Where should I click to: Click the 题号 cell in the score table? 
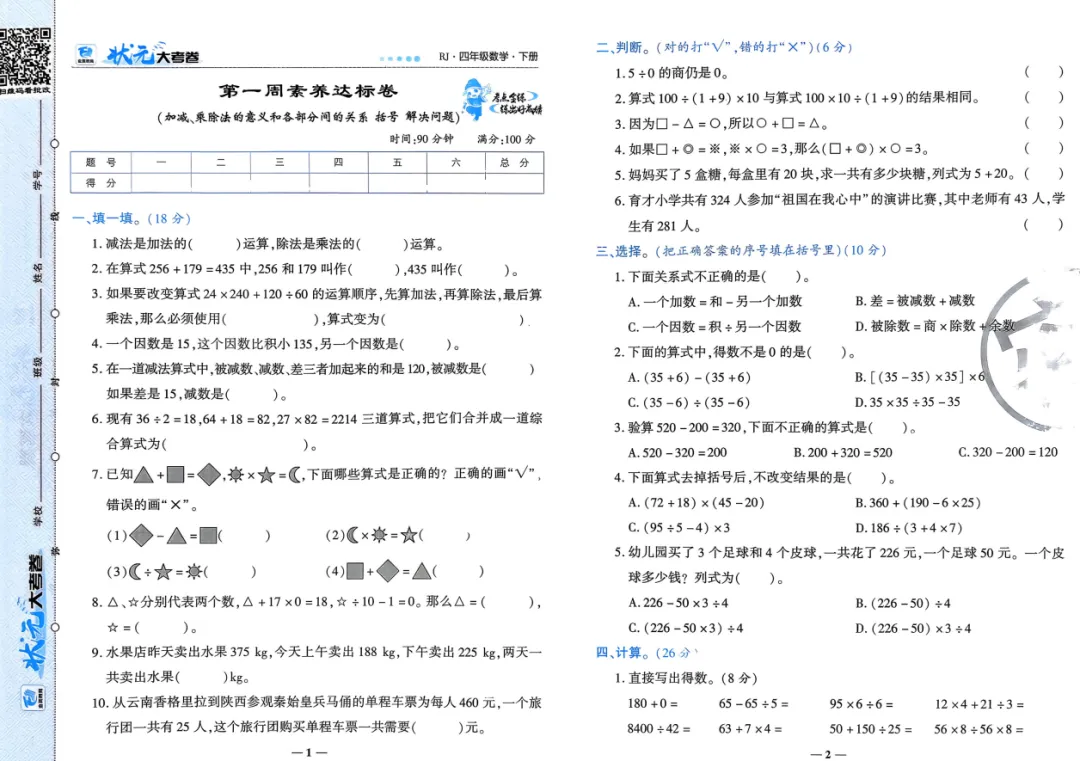101,163
